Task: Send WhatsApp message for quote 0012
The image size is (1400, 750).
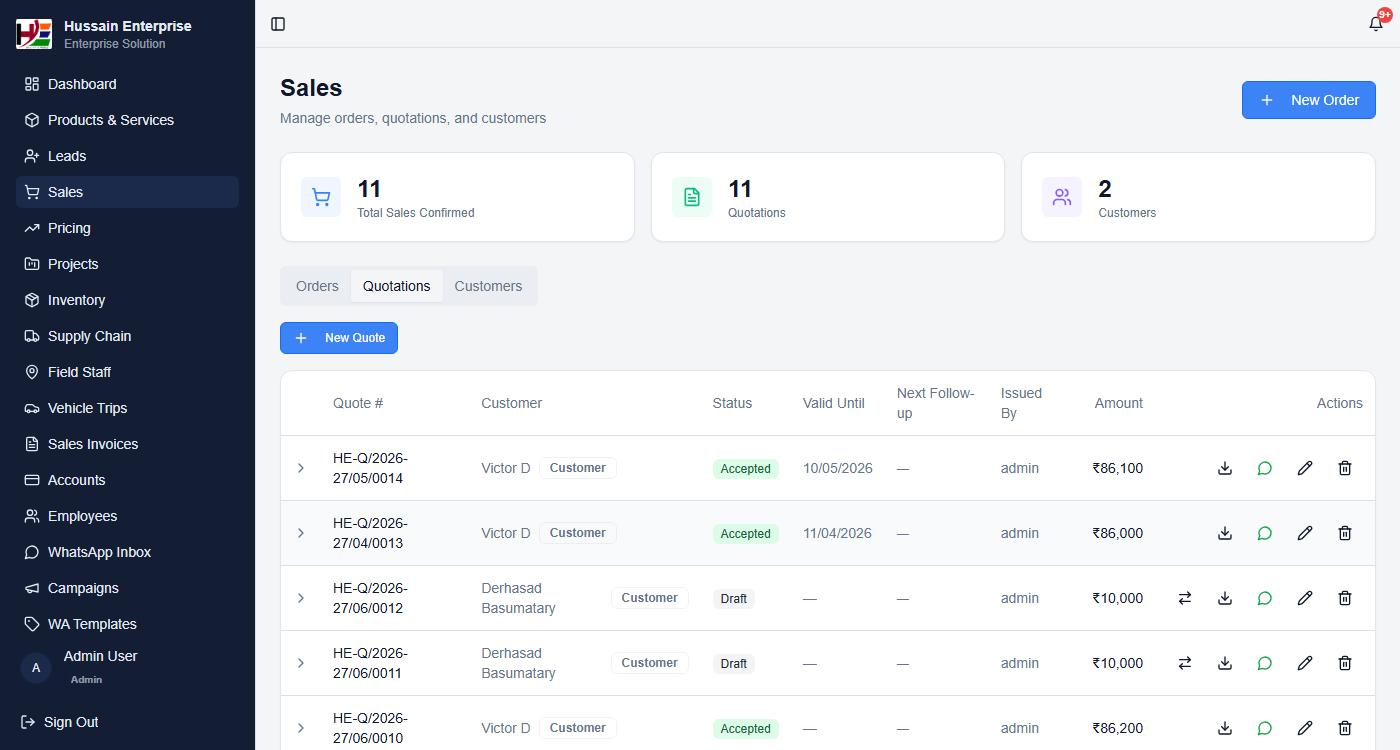Action: (x=1265, y=598)
